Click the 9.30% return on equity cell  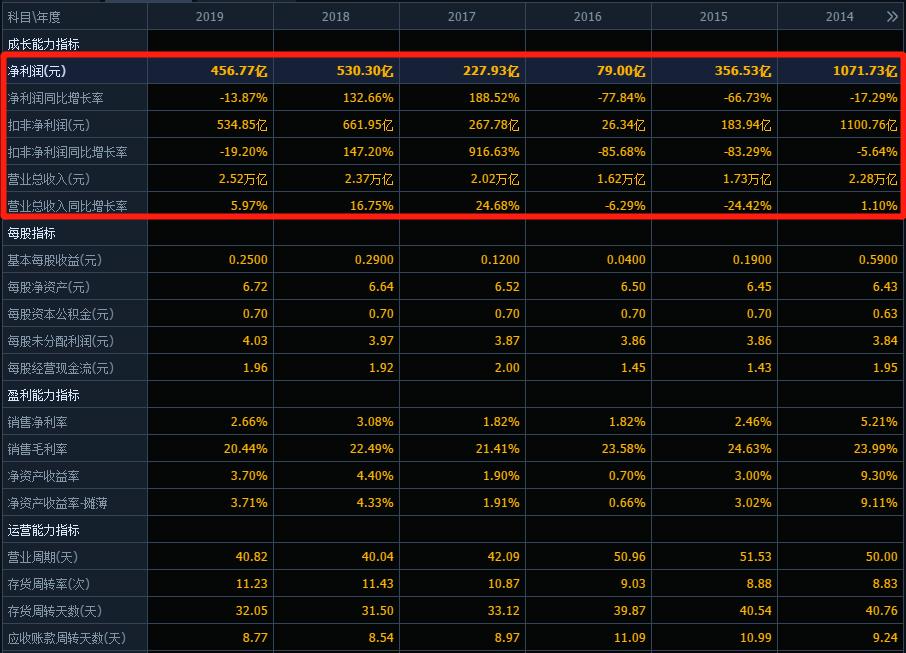[x=879, y=476]
